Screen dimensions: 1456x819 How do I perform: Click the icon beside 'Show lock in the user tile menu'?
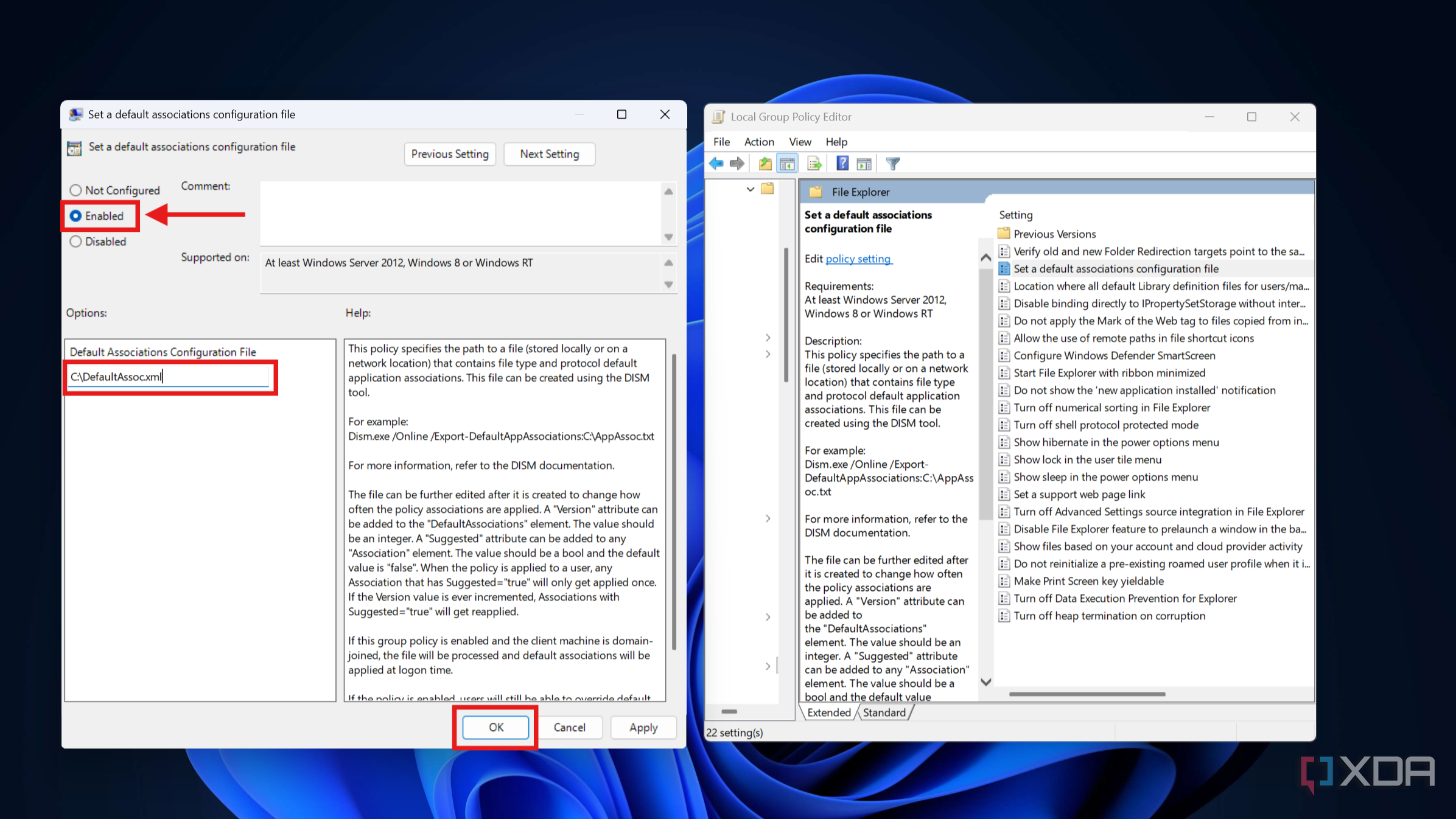(1004, 460)
